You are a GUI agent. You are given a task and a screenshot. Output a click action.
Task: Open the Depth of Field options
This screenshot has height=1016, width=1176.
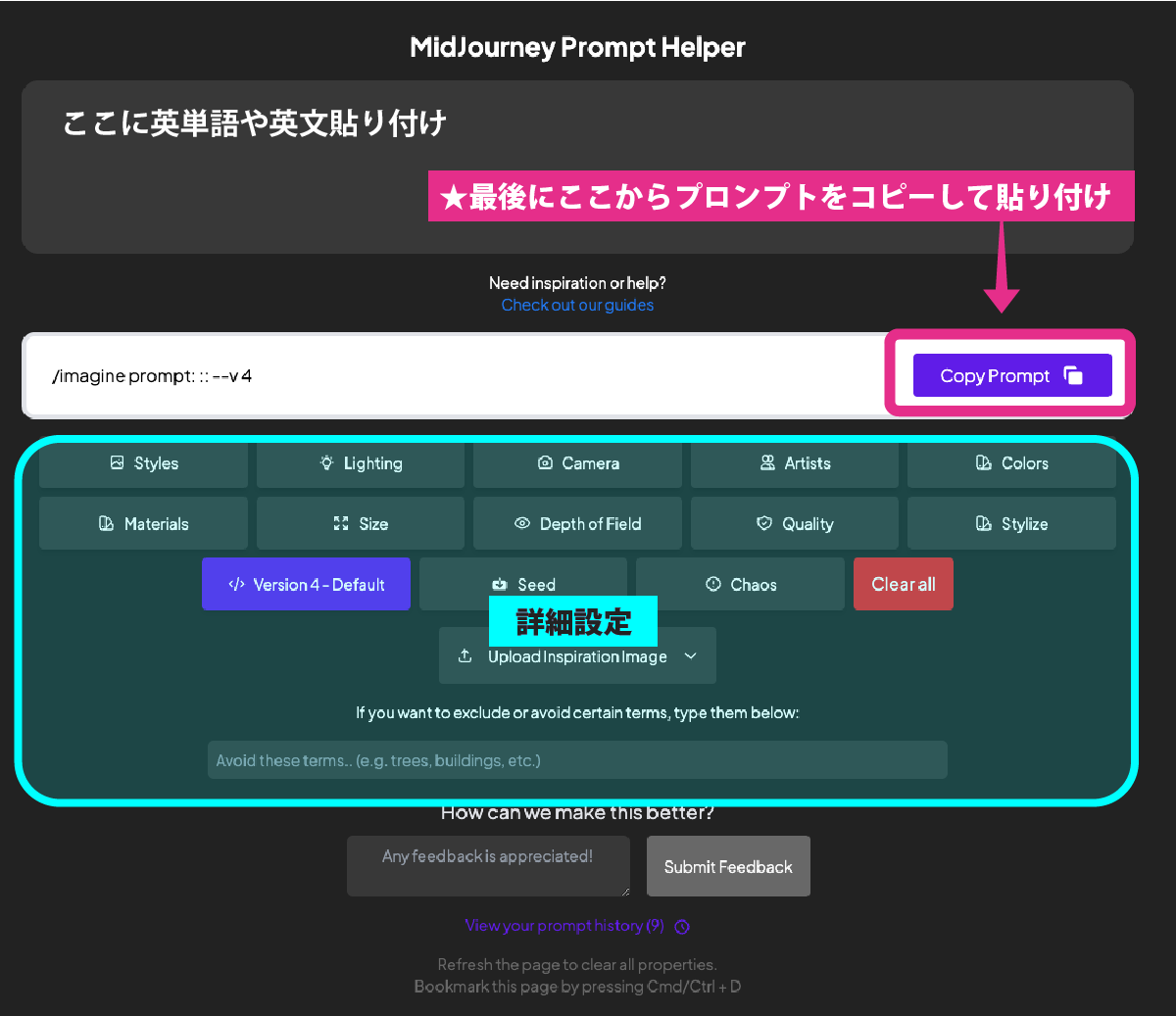pyautogui.click(x=577, y=524)
